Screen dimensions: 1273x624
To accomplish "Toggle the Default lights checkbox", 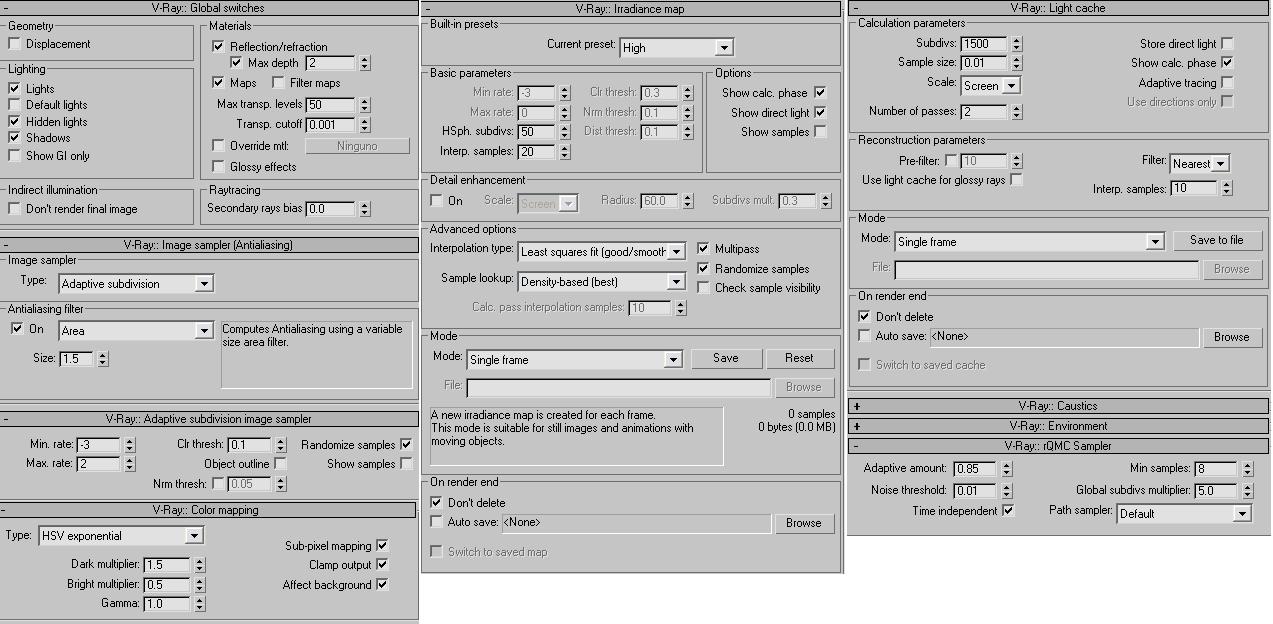I will (14, 105).
